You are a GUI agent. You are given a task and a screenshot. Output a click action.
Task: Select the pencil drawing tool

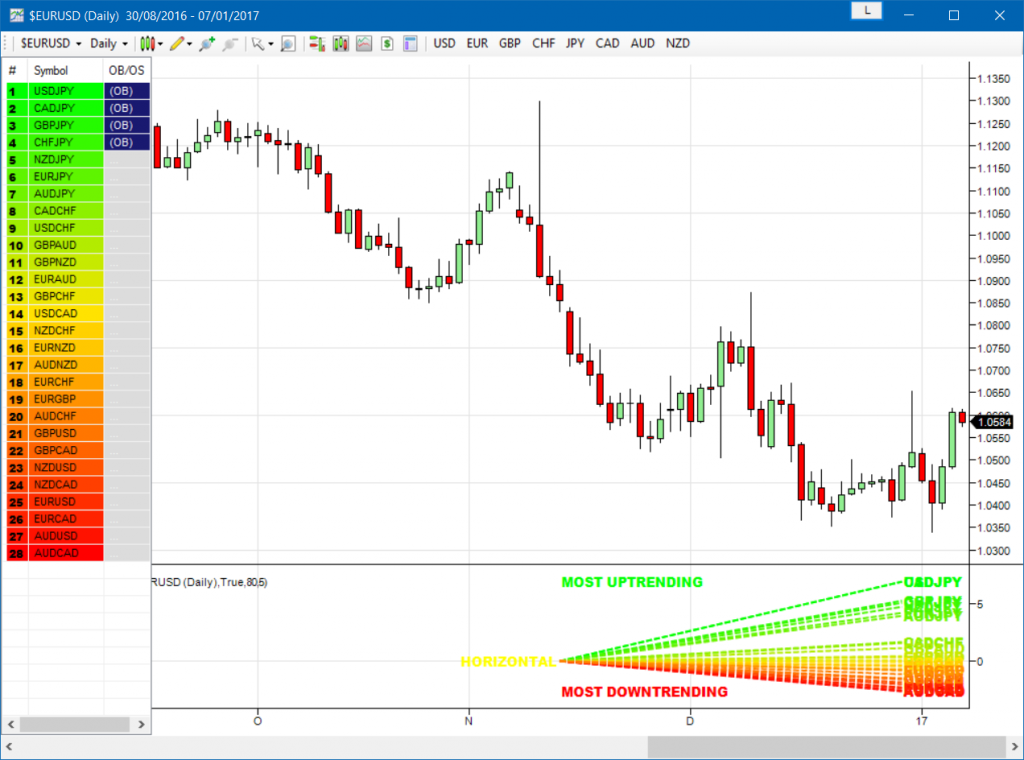point(176,44)
